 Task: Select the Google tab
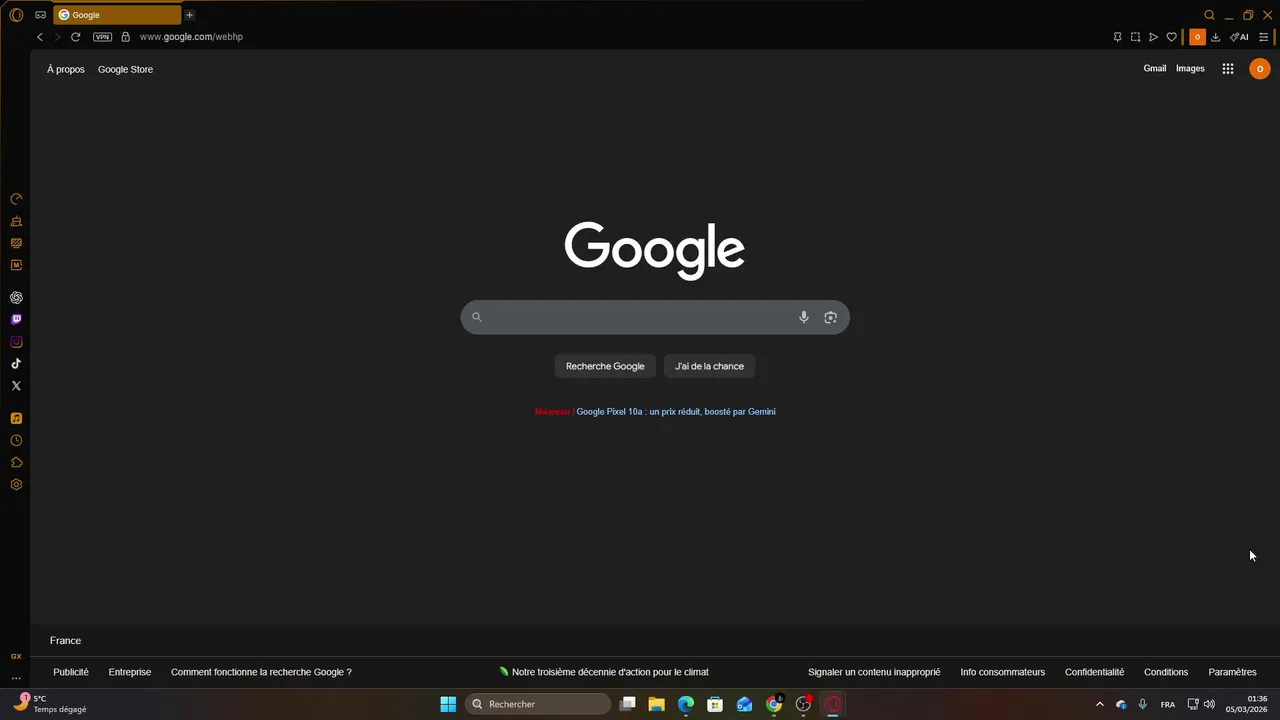point(118,15)
